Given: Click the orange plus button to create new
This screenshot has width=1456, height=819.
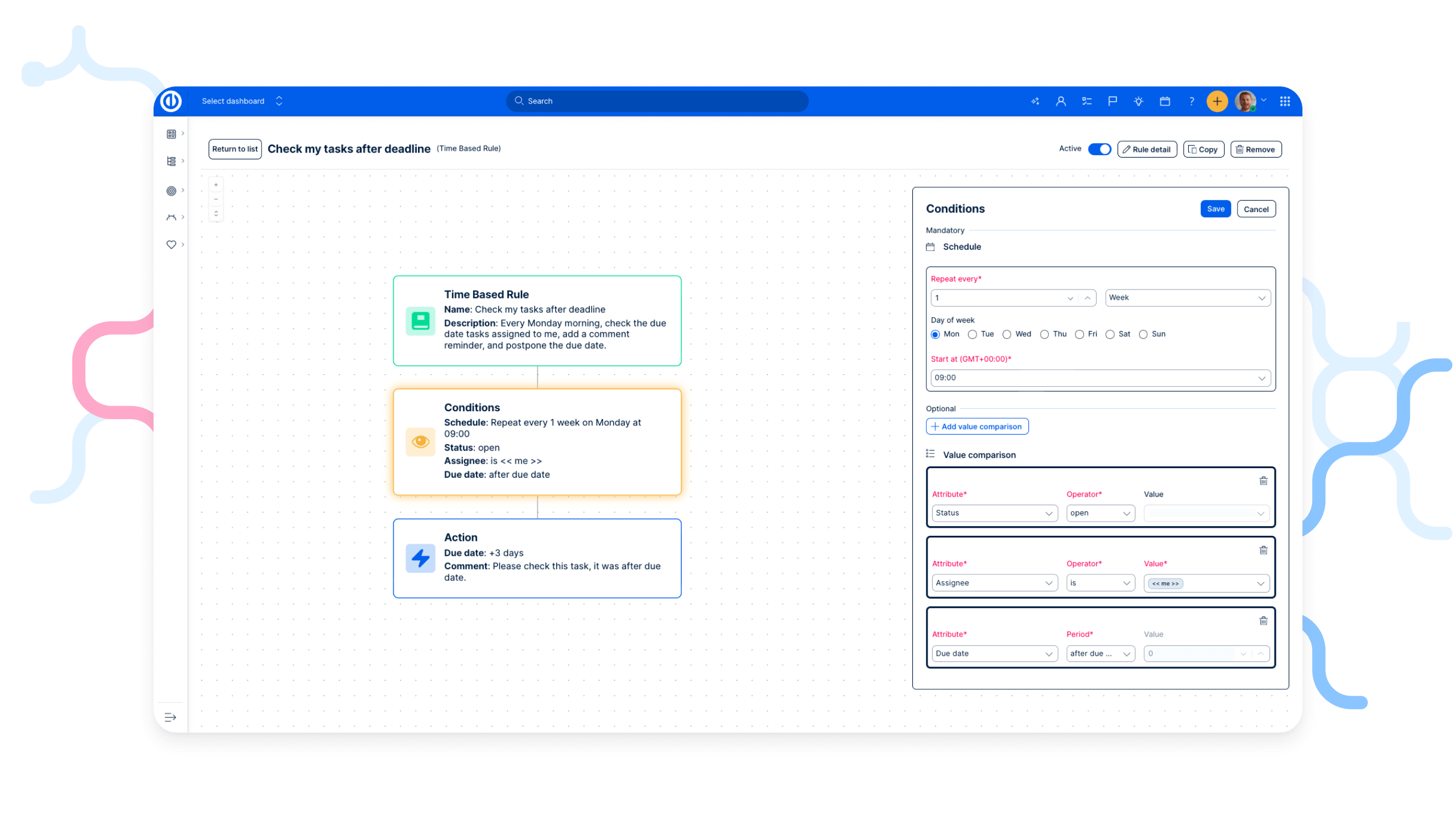Looking at the screenshot, I should pos(1217,101).
